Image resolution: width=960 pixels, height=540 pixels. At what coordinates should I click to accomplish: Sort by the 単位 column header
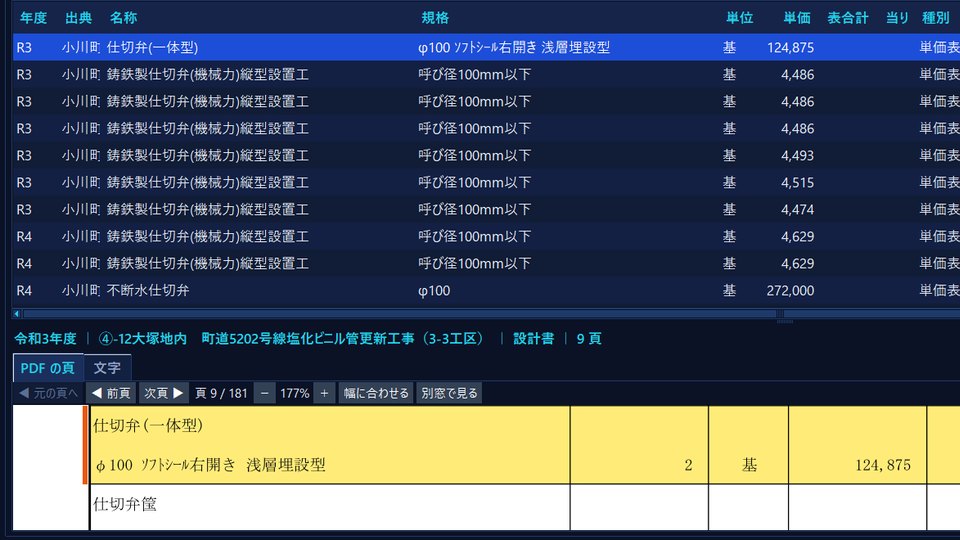(x=739, y=18)
